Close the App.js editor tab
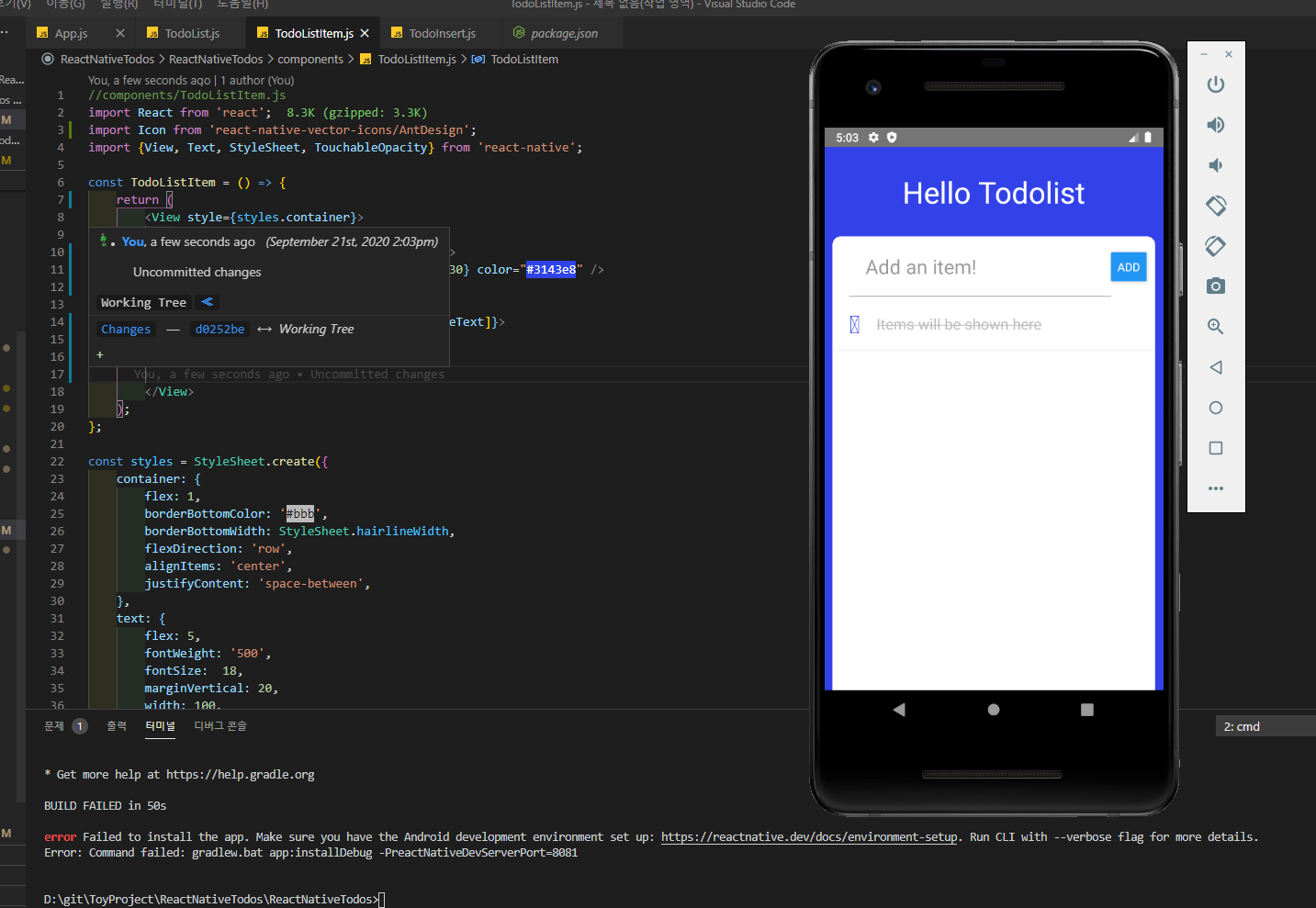1316x908 pixels. tap(120, 33)
